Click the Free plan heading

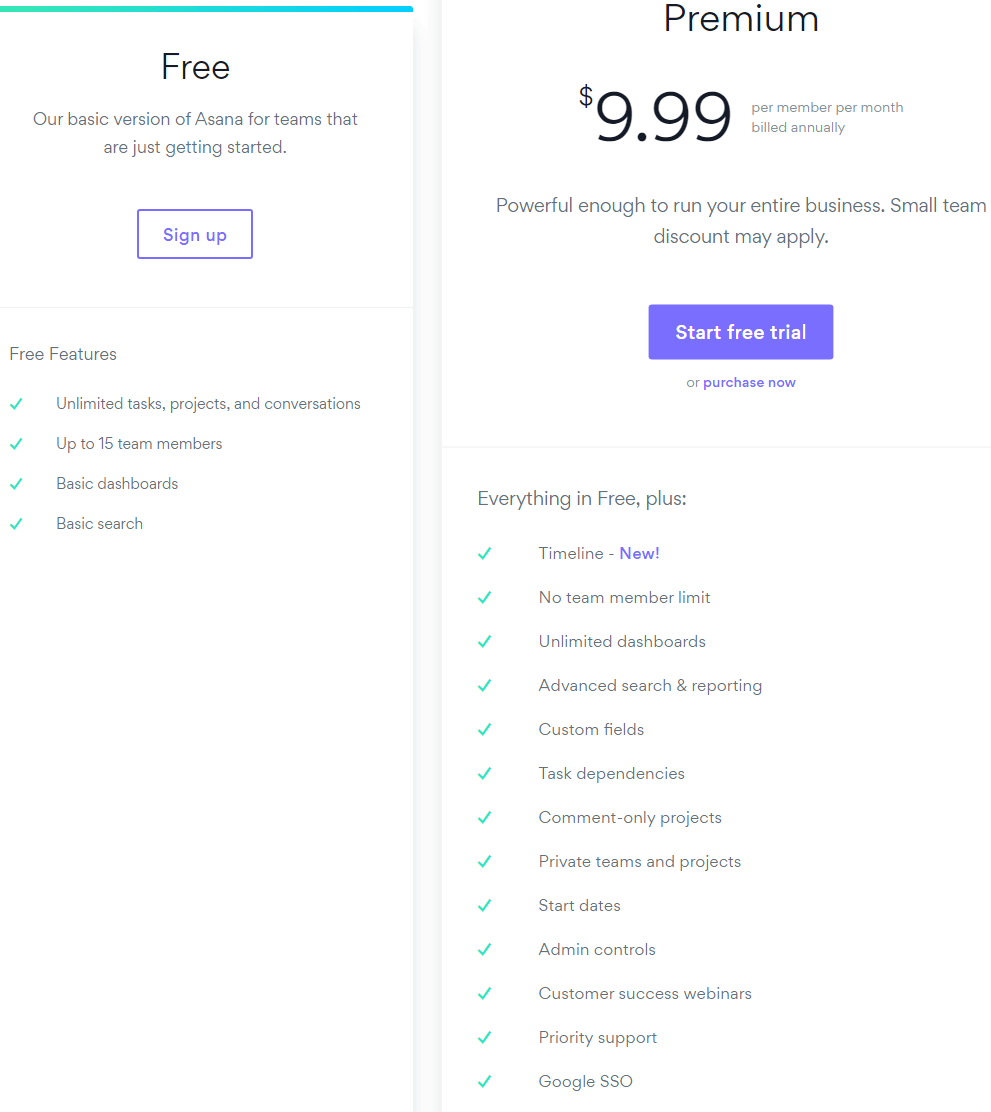[195, 67]
